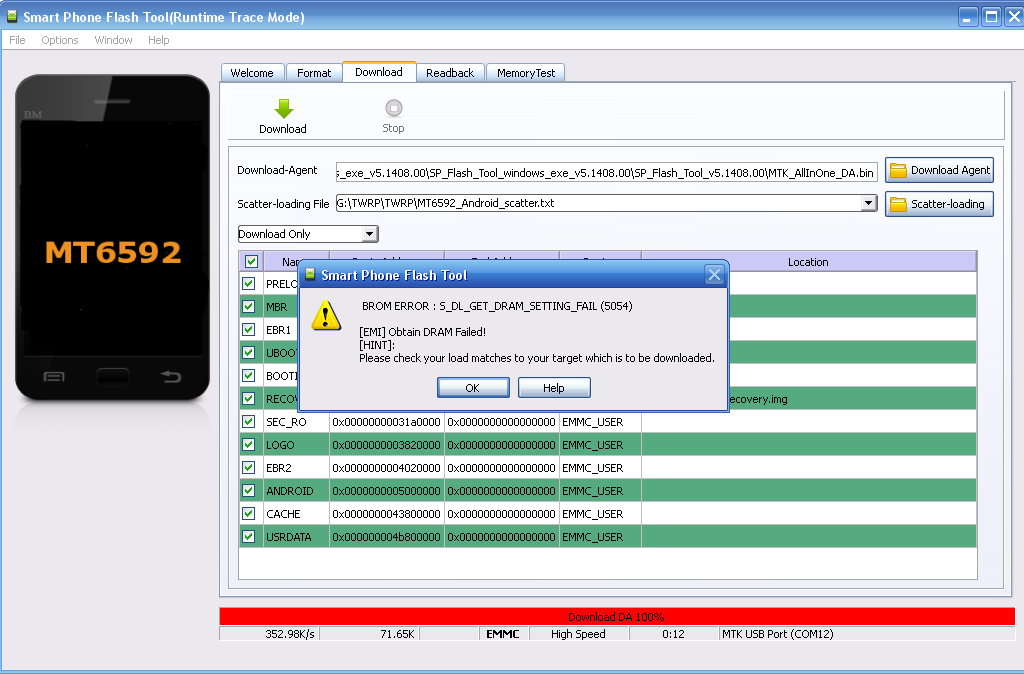This screenshot has width=1024, height=674.
Task: Close the error dialog with X
Action: coord(714,275)
